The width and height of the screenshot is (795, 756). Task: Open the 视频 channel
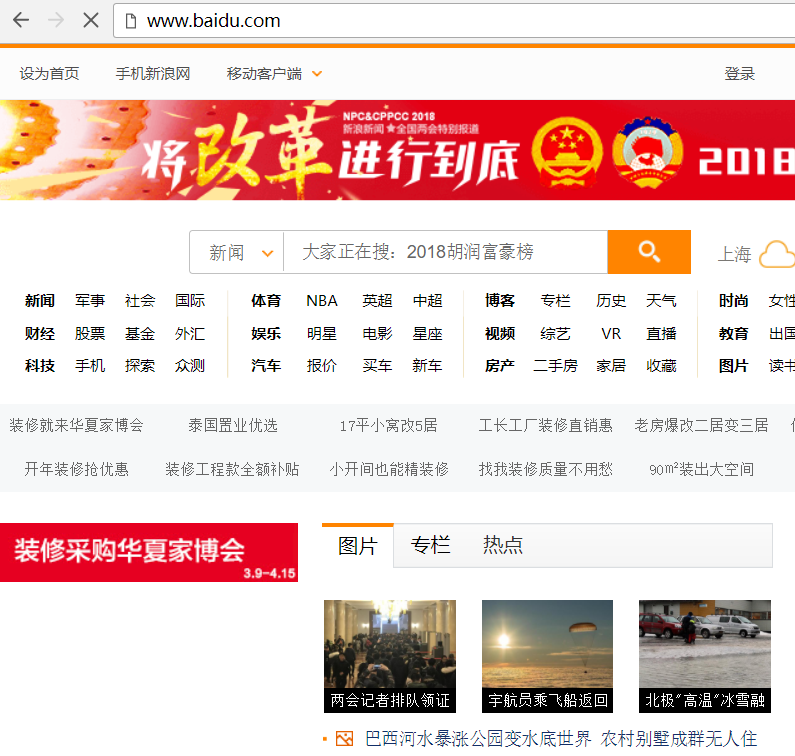point(500,334)
